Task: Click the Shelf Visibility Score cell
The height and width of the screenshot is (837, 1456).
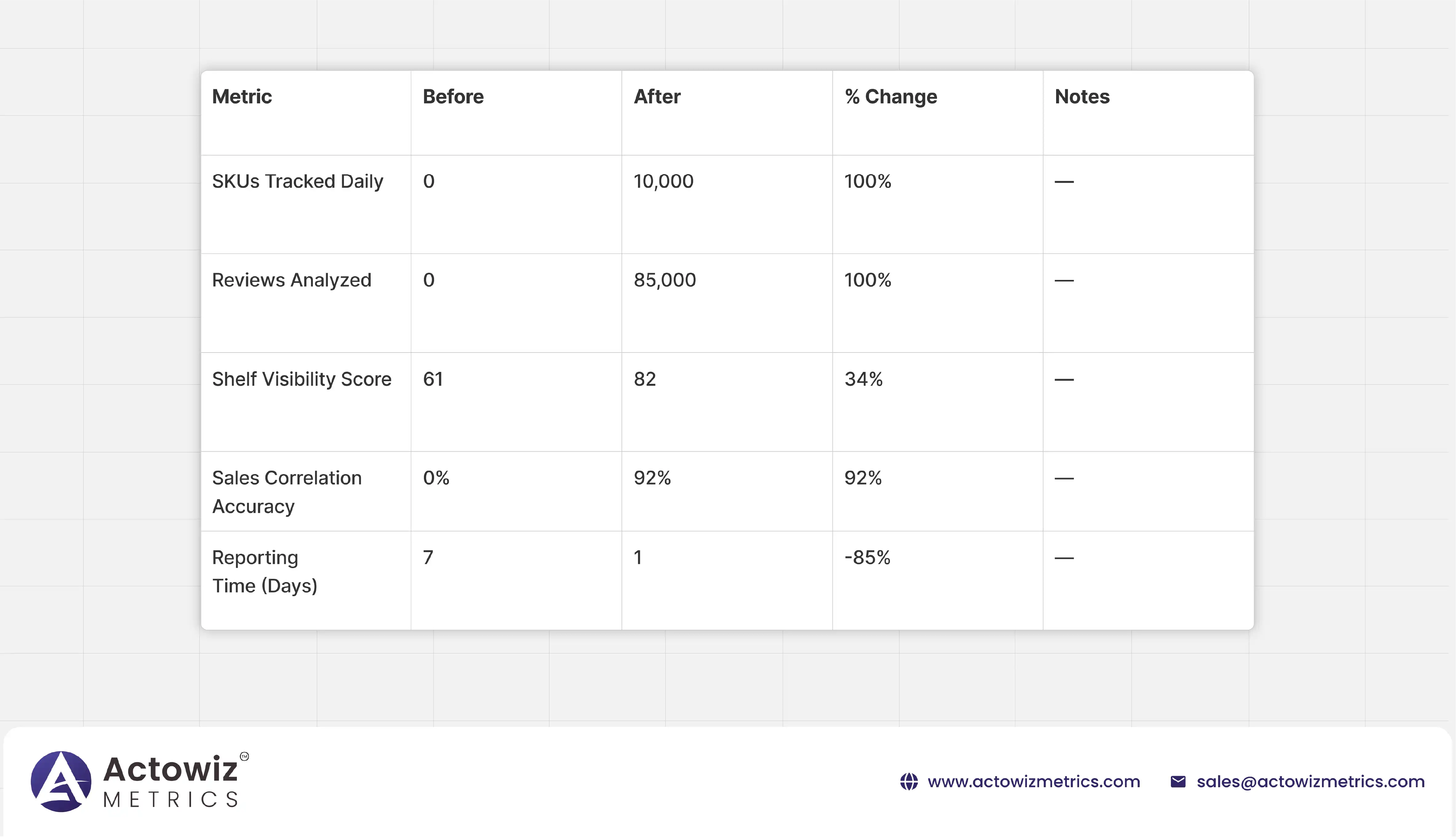Action: click(x=301, y=379)
